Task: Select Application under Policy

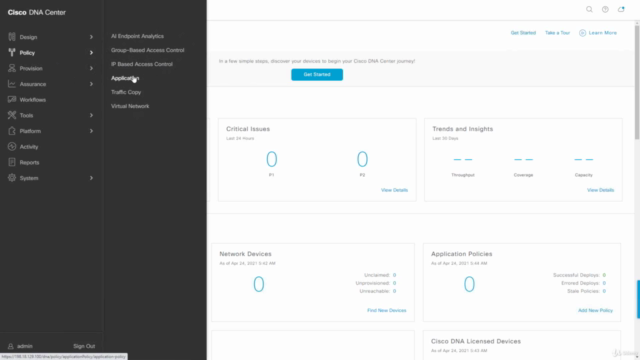Action: (125, 78)
